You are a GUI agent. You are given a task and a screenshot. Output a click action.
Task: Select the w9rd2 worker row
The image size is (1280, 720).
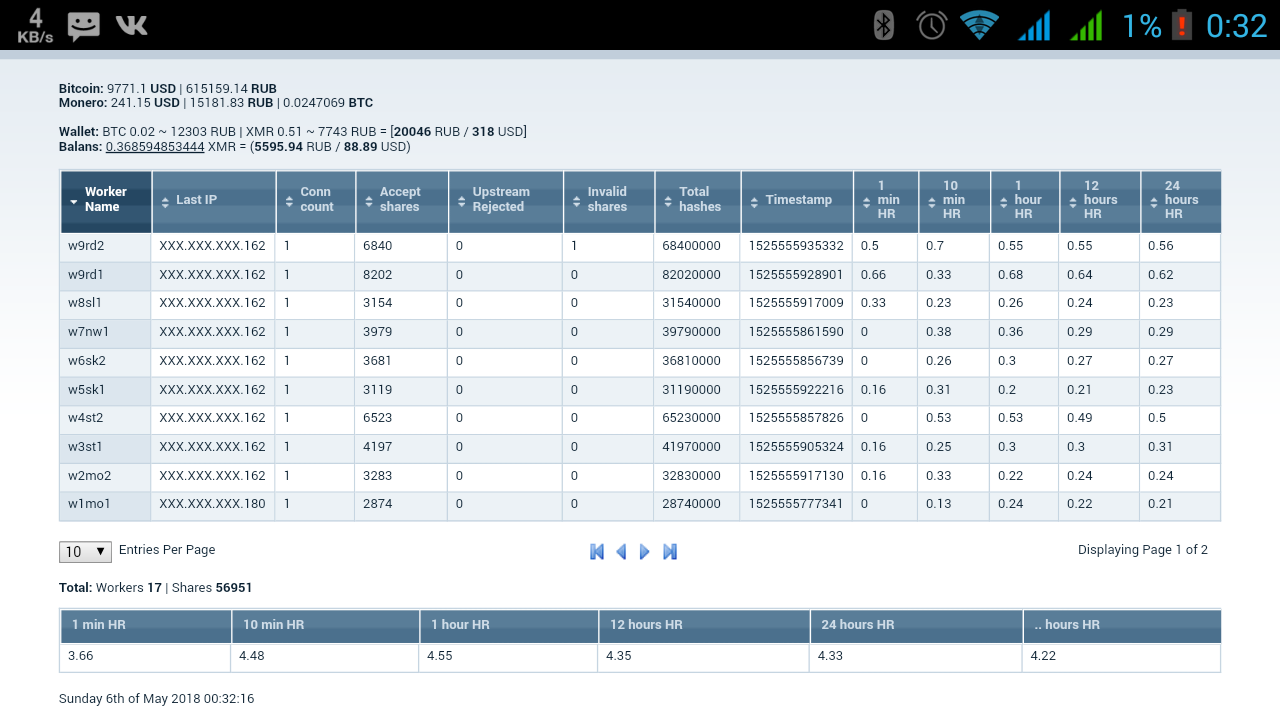[x=104, y=246]
